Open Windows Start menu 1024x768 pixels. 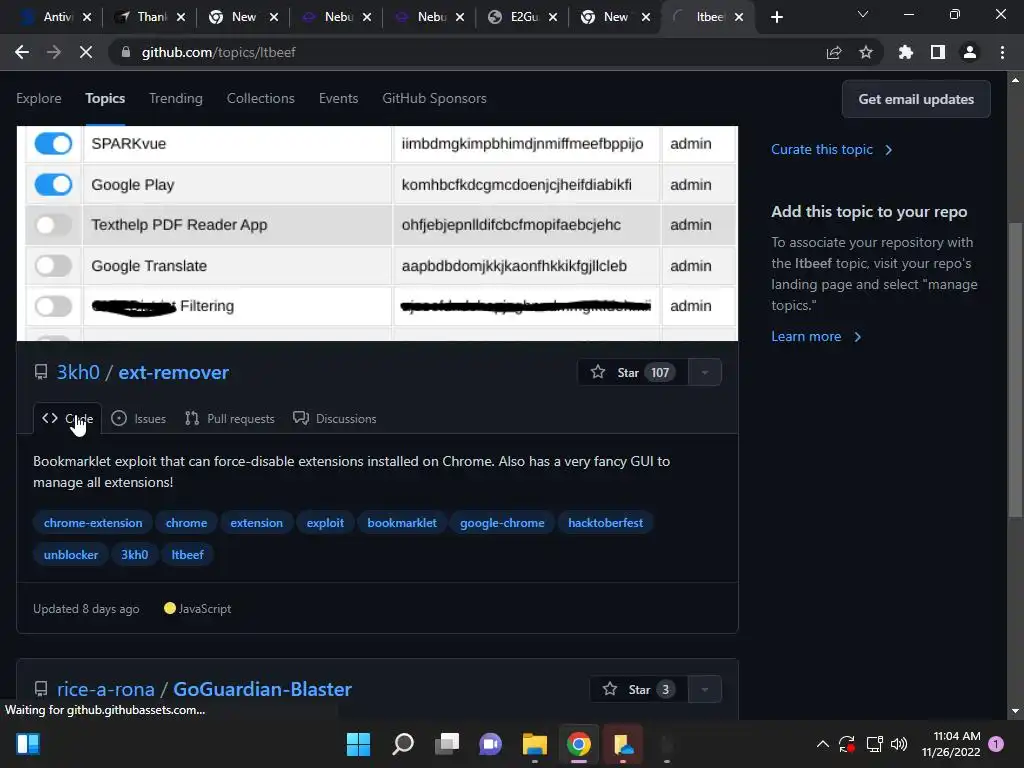[358, 744]
